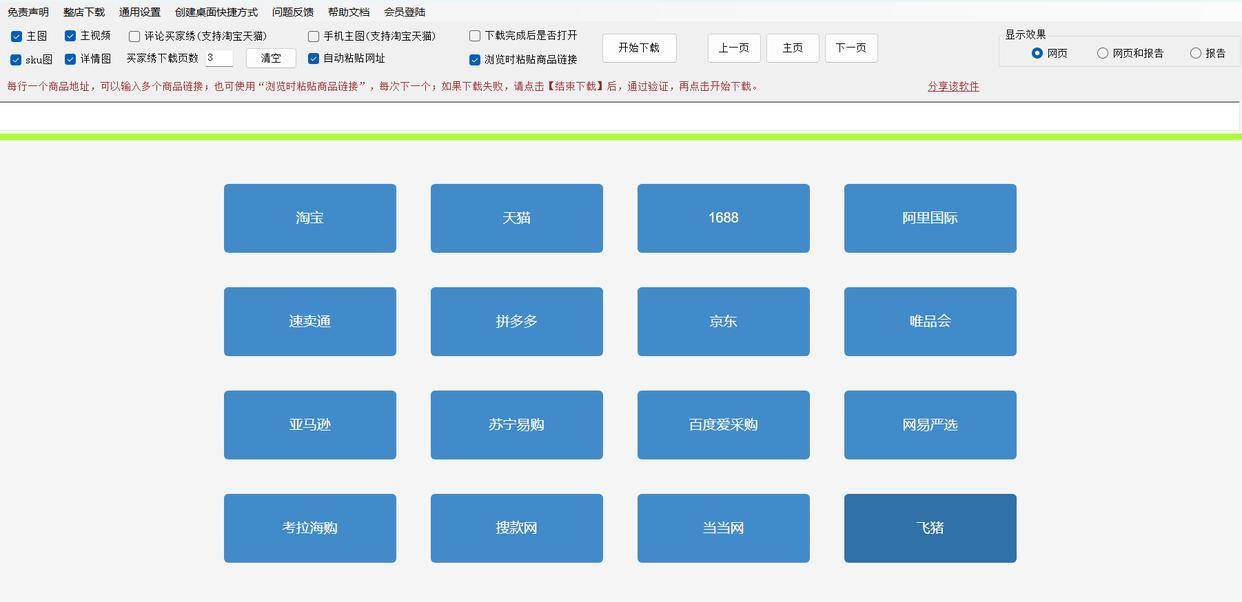Open the 搜款网 site tile
The width and height of the screenshot is (1242, 602).
coord(517,528)
